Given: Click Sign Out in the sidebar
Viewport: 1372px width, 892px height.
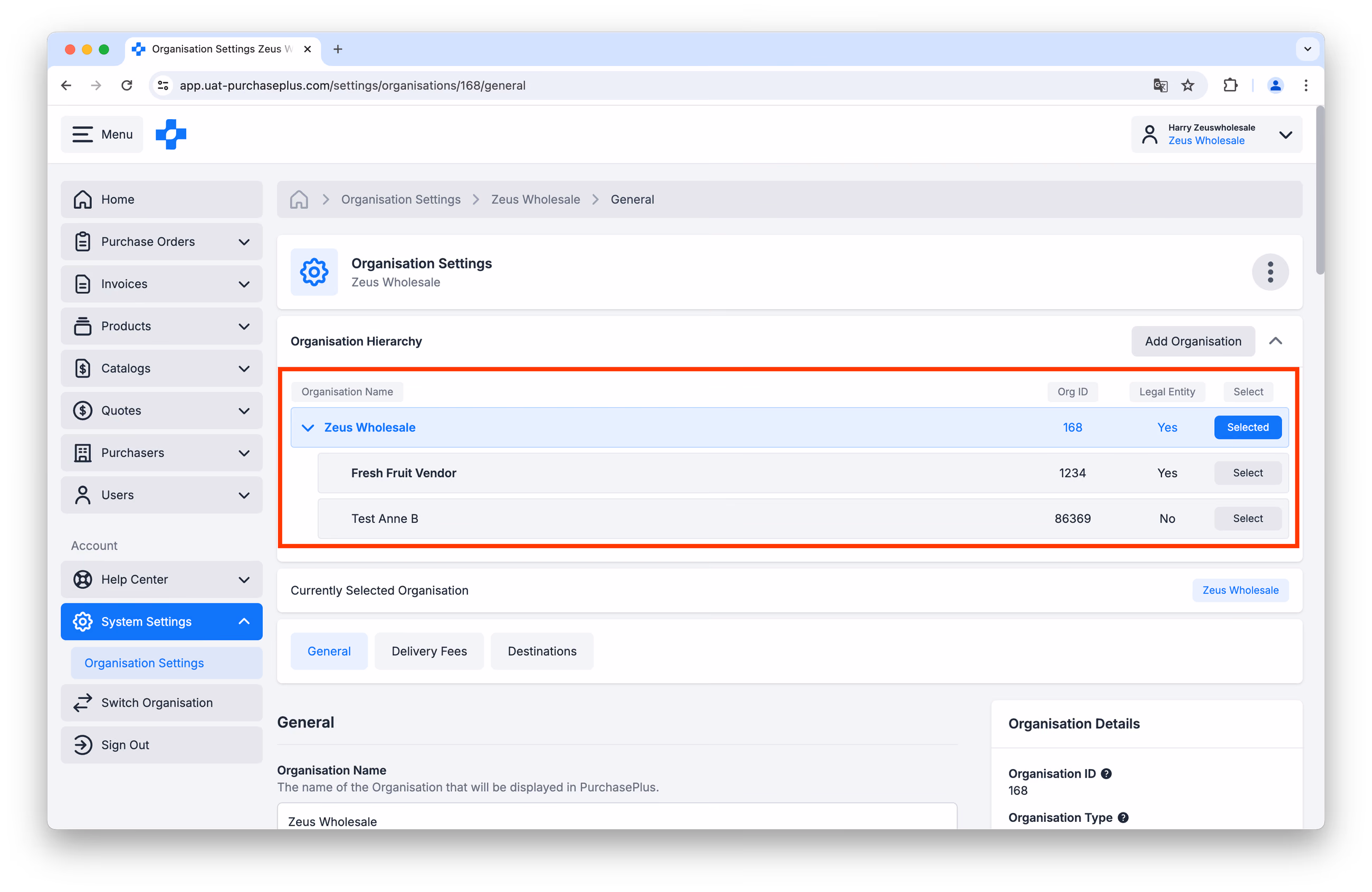Looking at the screenshot, I should 161,745.
